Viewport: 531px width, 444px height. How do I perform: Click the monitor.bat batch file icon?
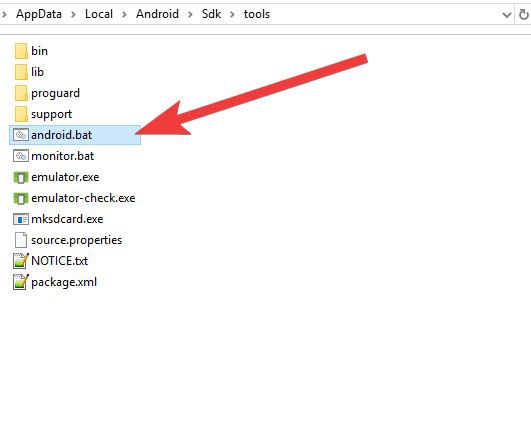(21, 156)
